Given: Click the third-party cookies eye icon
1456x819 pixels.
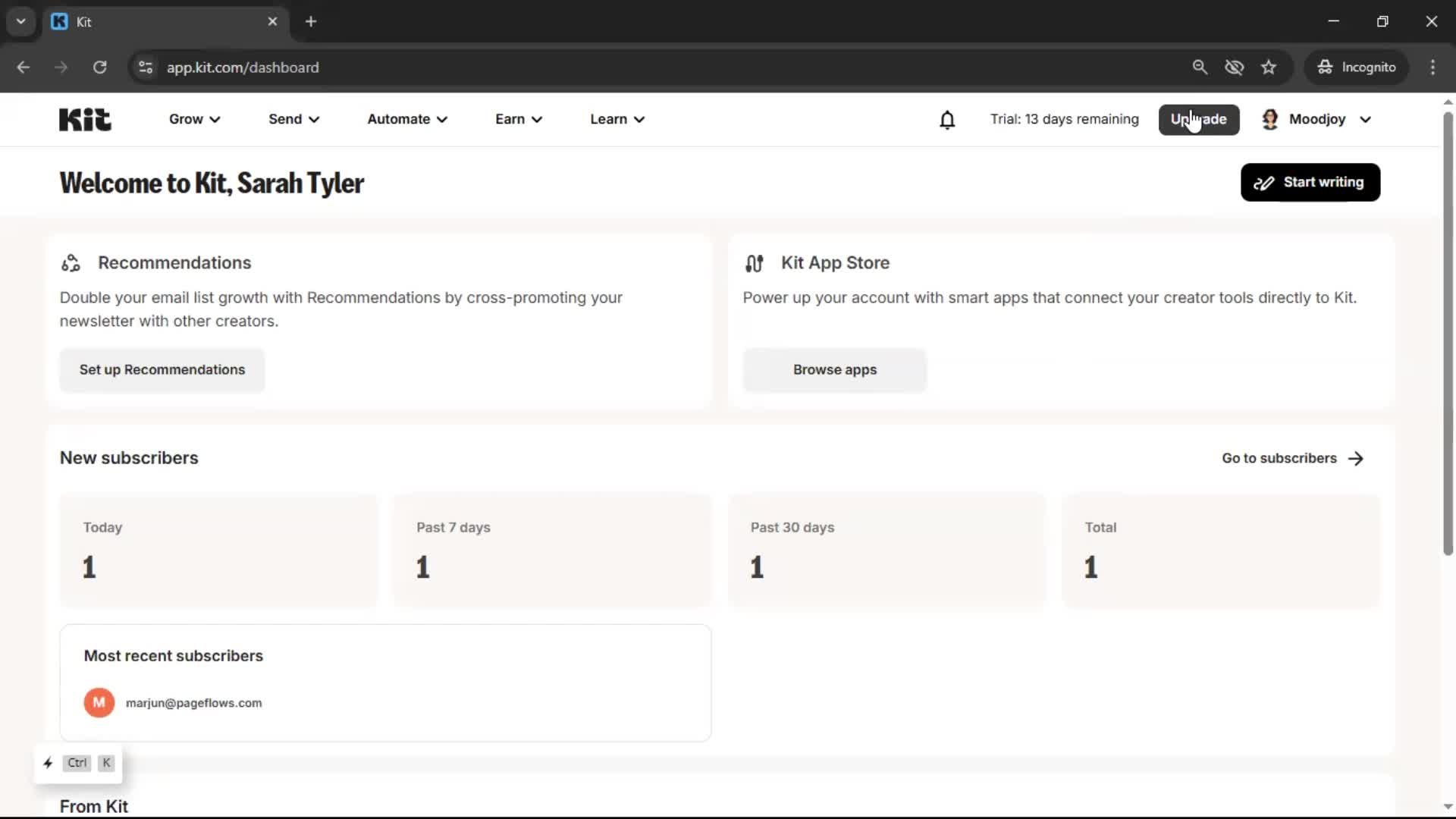Looking at the screenshot, I should point(1235,67).
